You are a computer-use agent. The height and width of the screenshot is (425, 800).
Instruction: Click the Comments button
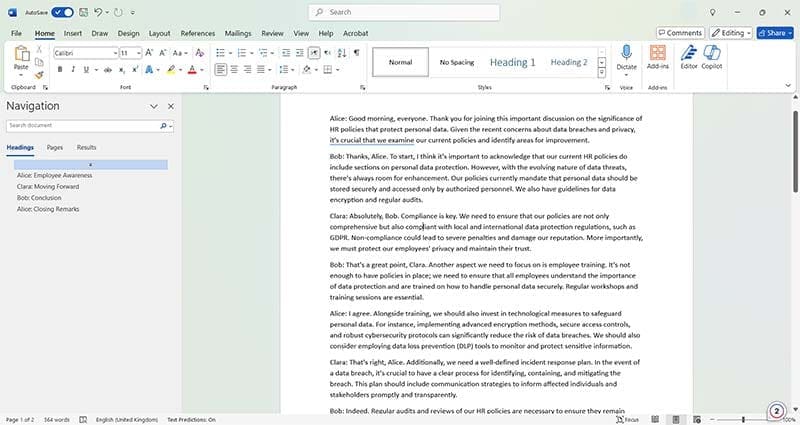(x=680, y=33)
